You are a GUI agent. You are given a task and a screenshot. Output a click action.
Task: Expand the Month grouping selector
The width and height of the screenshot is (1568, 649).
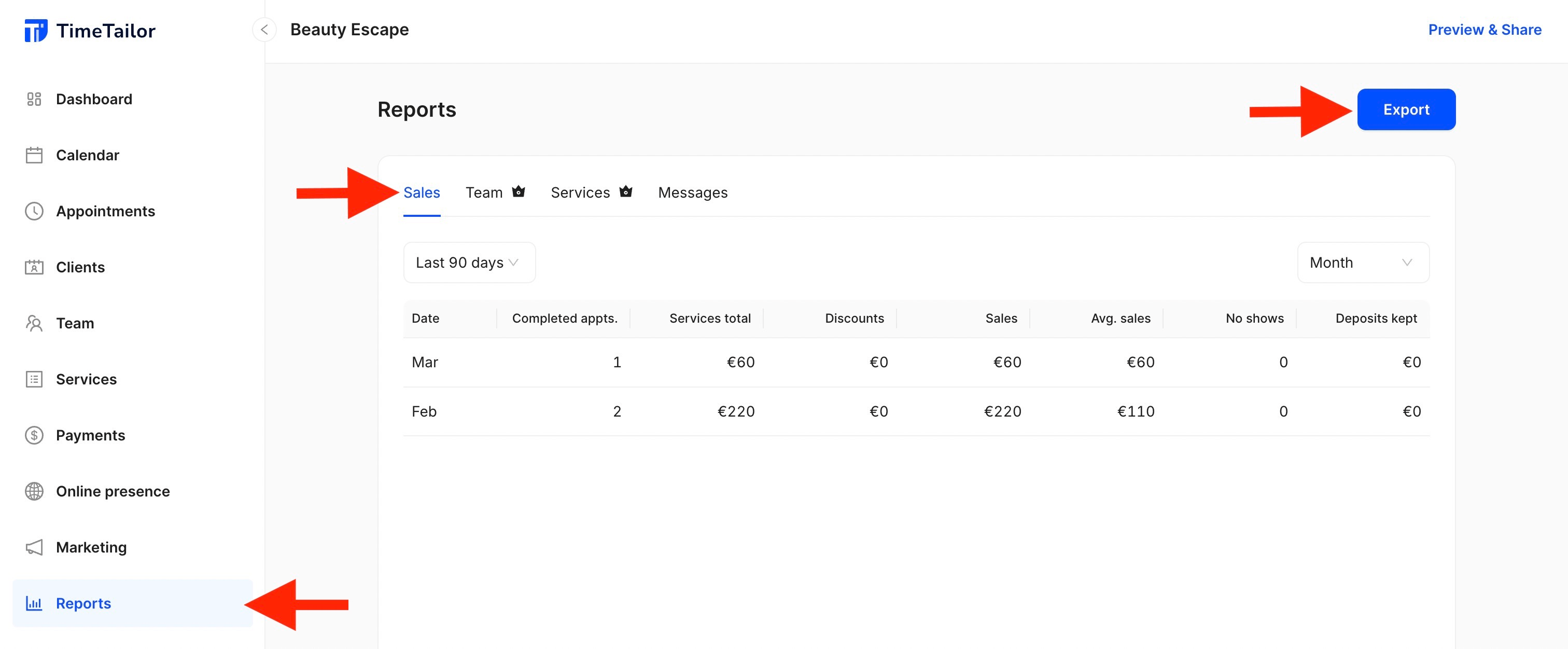point(1363,263)
